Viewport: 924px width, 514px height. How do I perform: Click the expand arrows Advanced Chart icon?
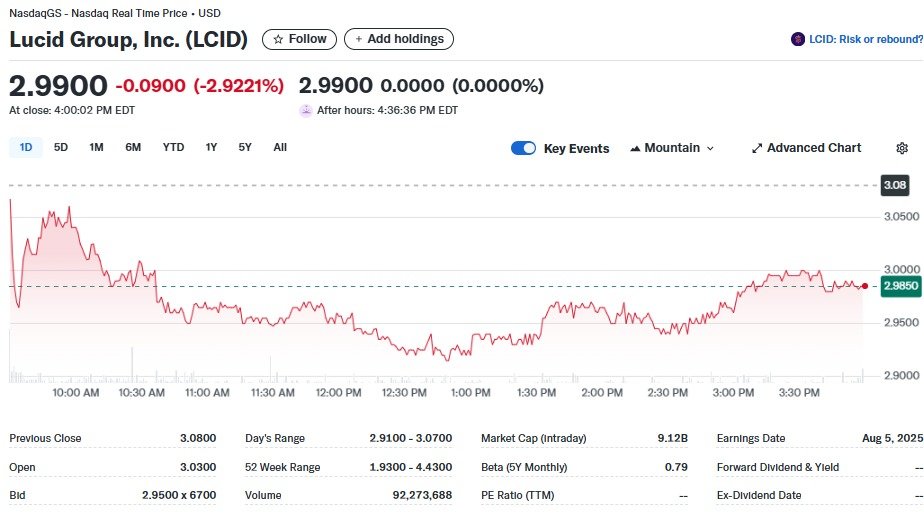click(x=757, y=148)
